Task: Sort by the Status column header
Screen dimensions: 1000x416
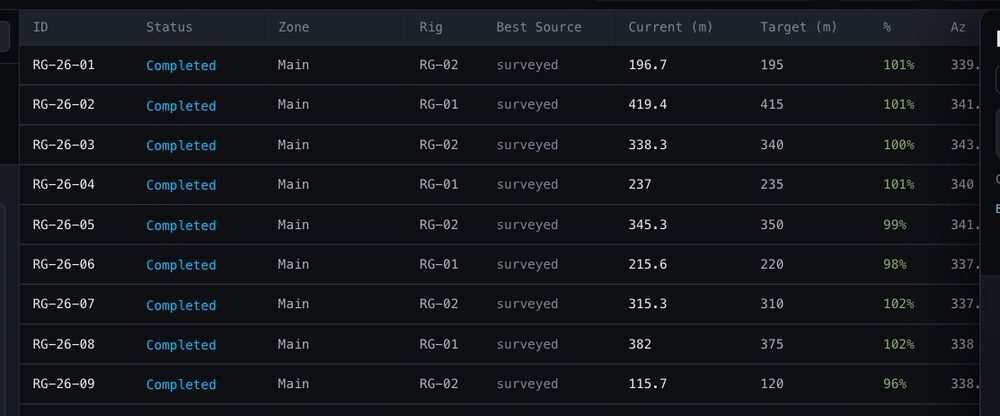Action: click(169, 27)
